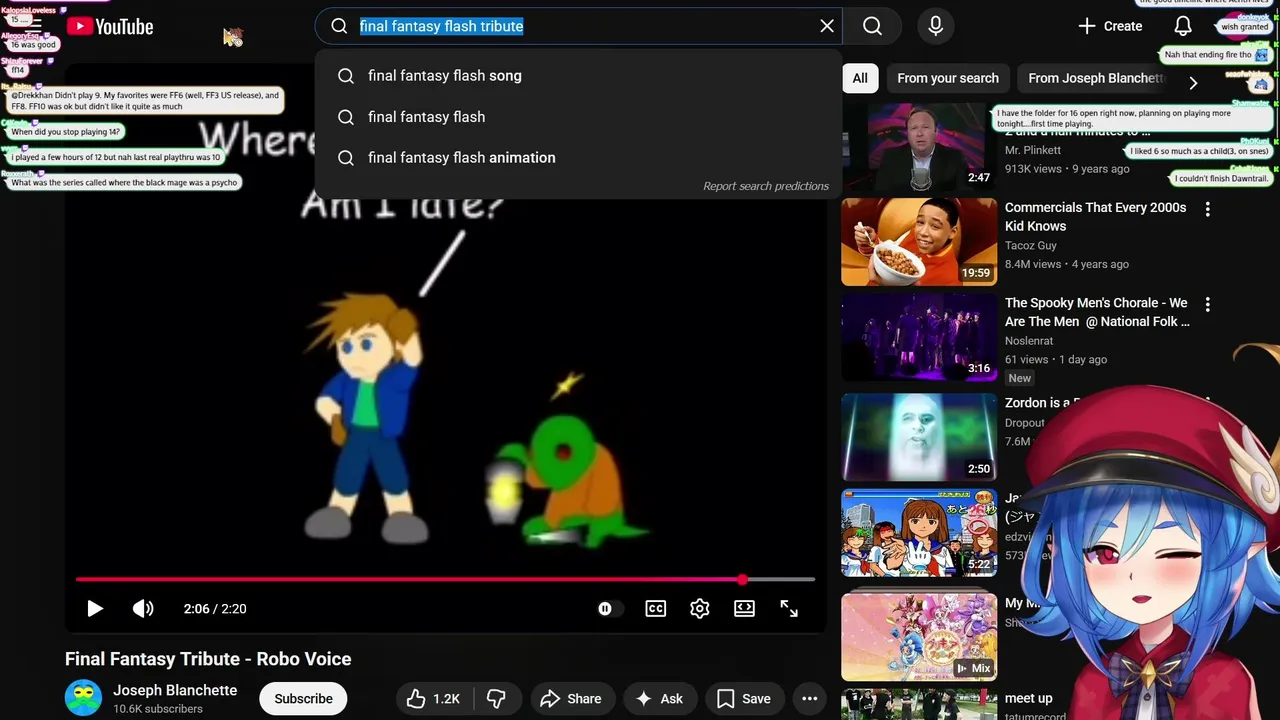Save the video to a playlist

(743, 698)
